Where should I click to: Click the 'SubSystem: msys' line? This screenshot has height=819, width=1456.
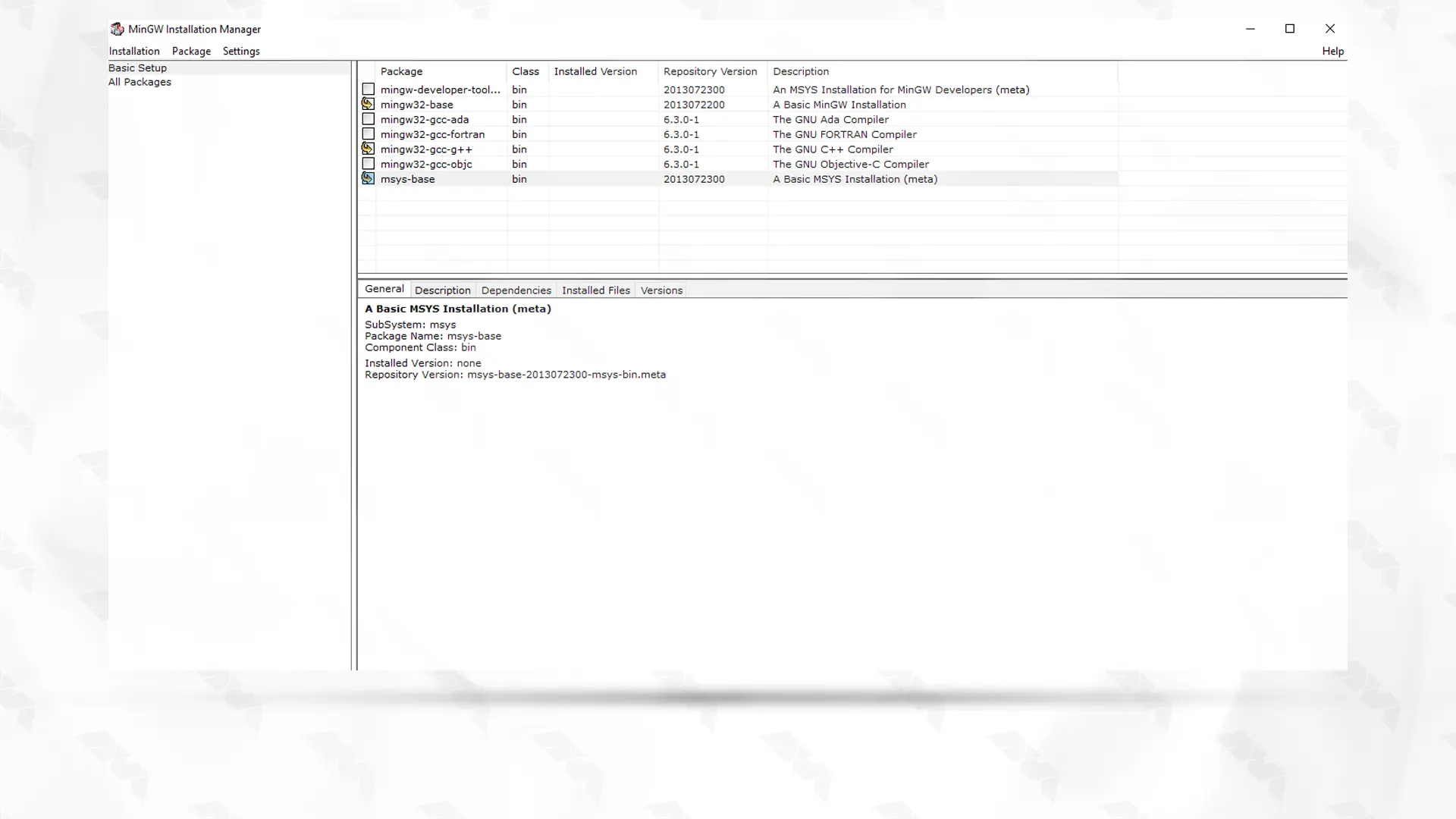click(x=410, y=325)
